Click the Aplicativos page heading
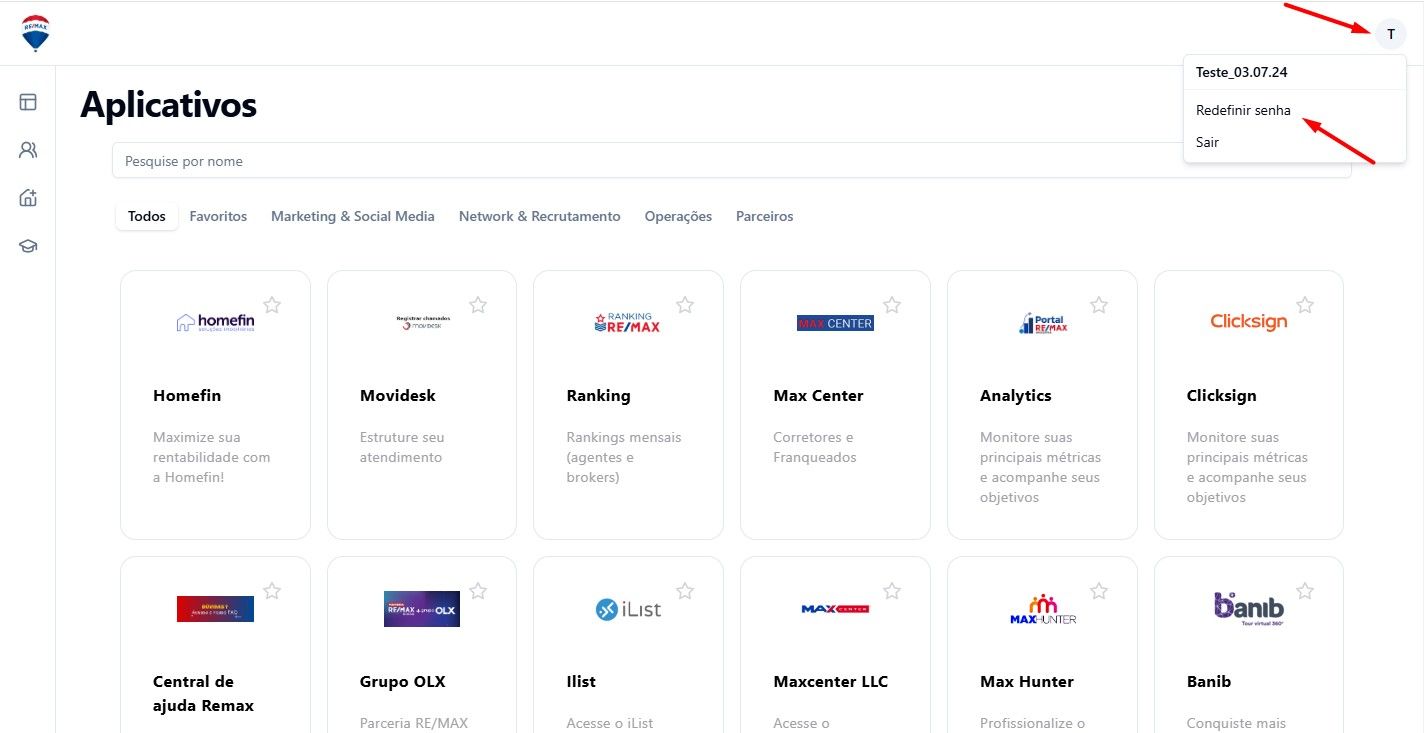1424x733 pixels. coord(169,104)
